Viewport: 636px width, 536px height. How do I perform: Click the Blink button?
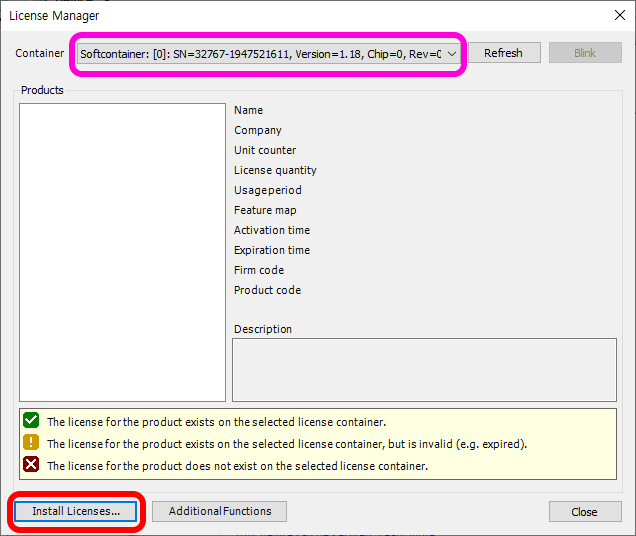click(x=584, y=53)
